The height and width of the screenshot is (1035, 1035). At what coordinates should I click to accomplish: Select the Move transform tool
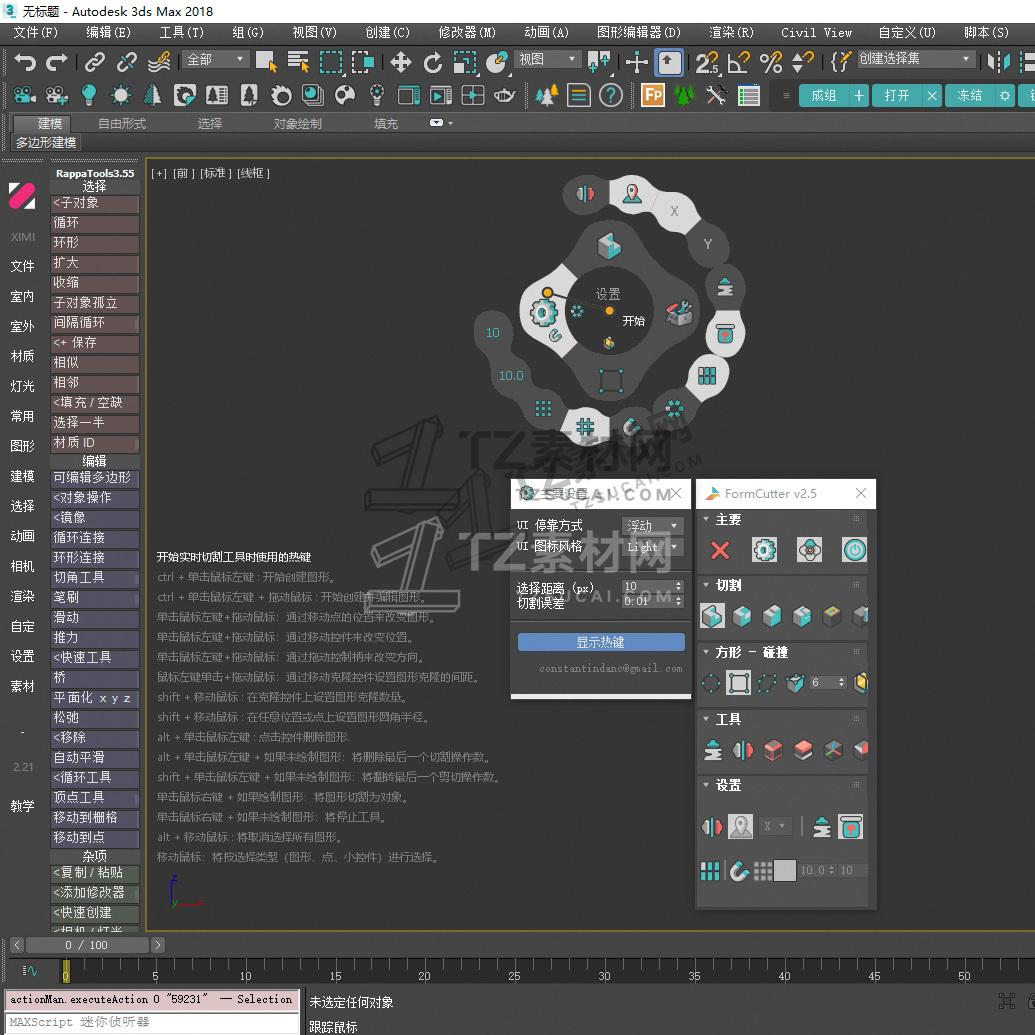tap(401, 63)
